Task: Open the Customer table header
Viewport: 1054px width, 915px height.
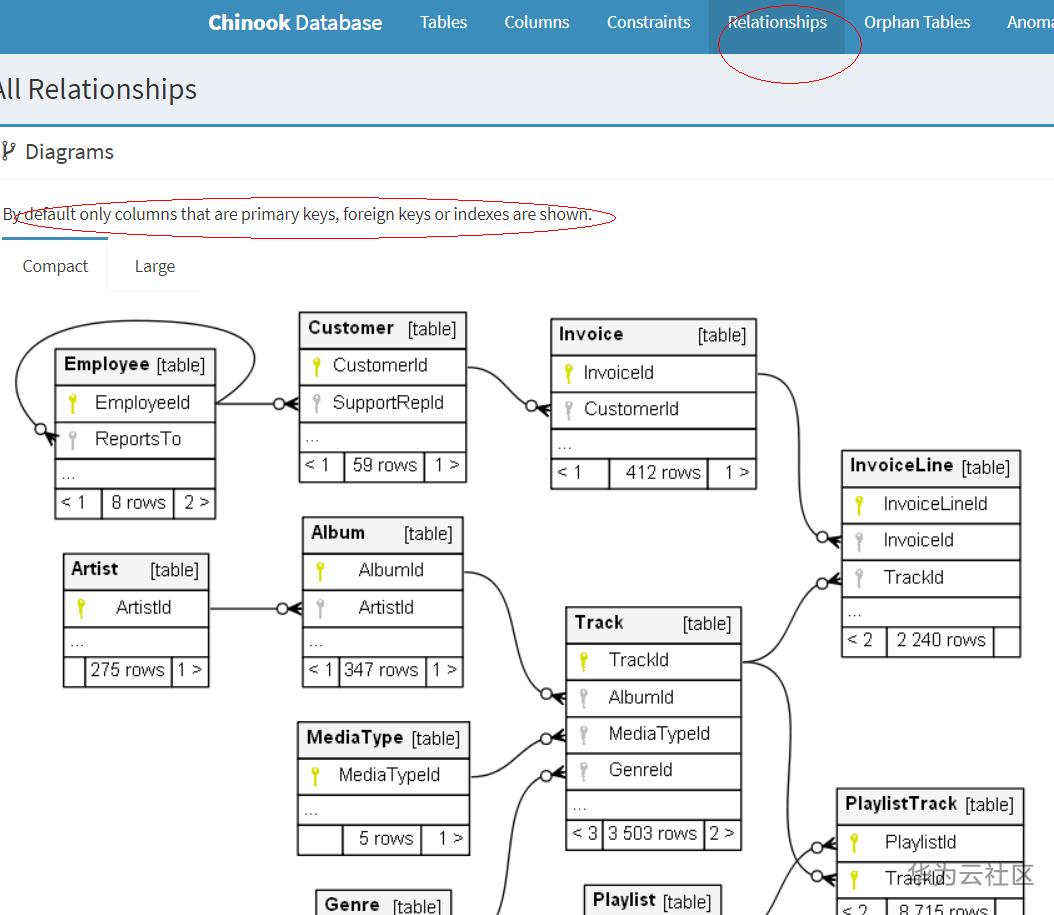Action: [x=382, y=329]
